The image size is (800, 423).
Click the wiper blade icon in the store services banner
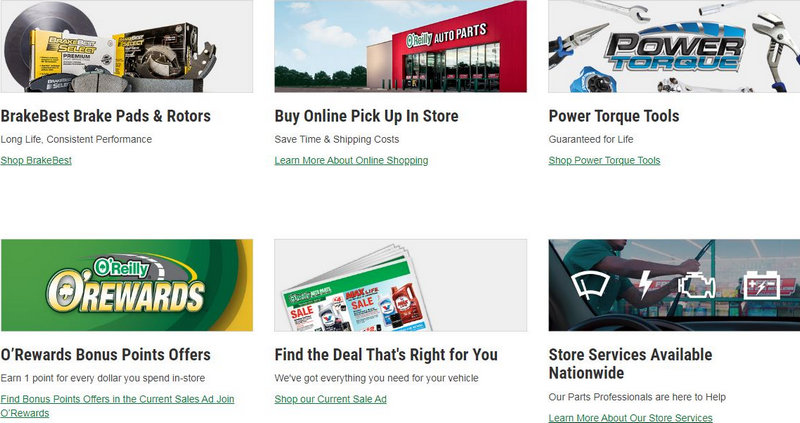pyautogui.click(x=590, y=284)
